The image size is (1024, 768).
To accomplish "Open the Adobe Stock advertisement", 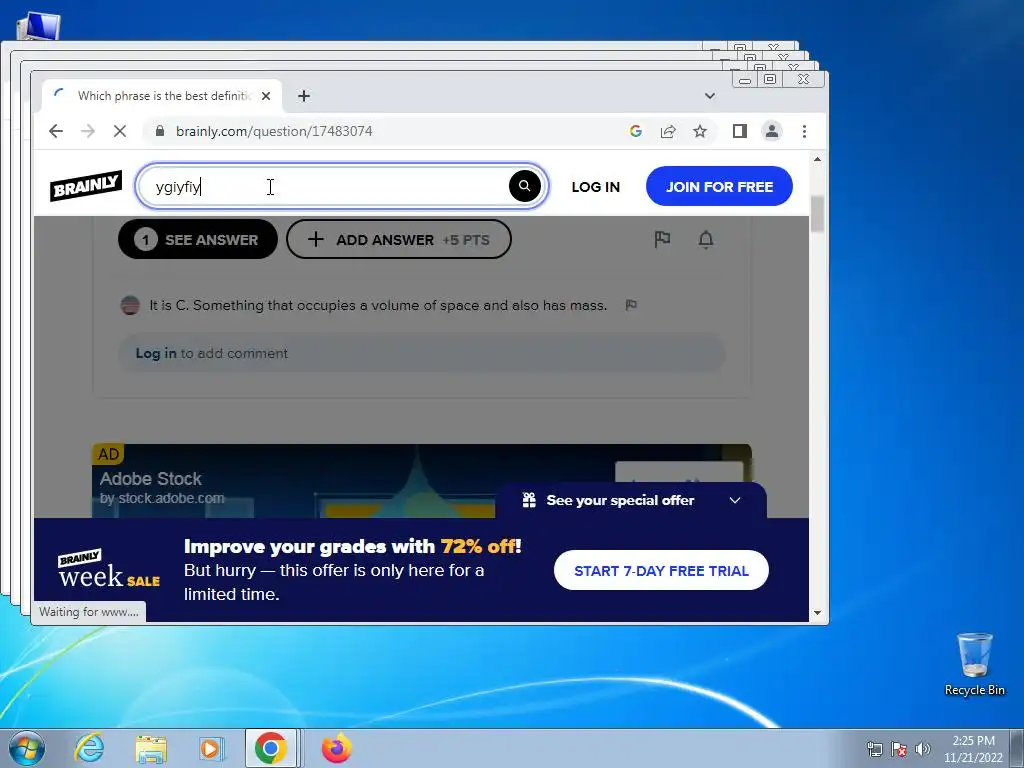I will coord(421,481).
